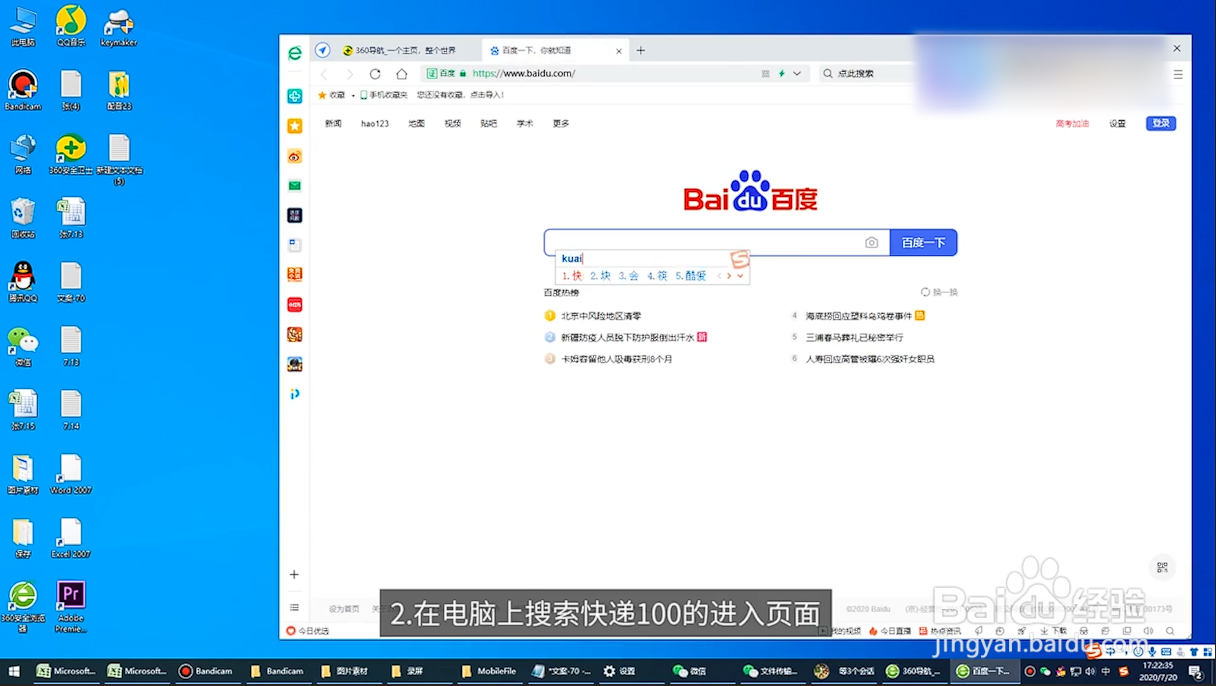
Task: Open 设置 window from taskbar
Action: tap(620, 671)
